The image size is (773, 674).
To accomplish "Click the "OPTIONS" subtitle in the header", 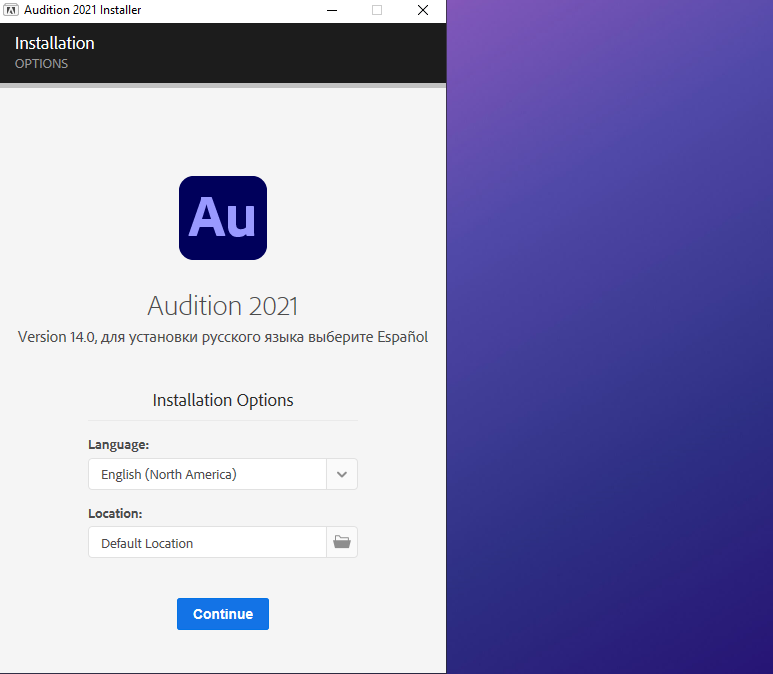I will 41,64.
